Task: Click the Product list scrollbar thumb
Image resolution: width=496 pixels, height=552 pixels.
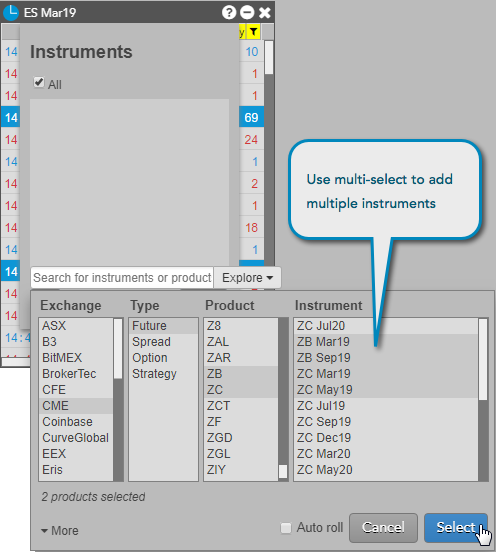Action: [283, 472]
